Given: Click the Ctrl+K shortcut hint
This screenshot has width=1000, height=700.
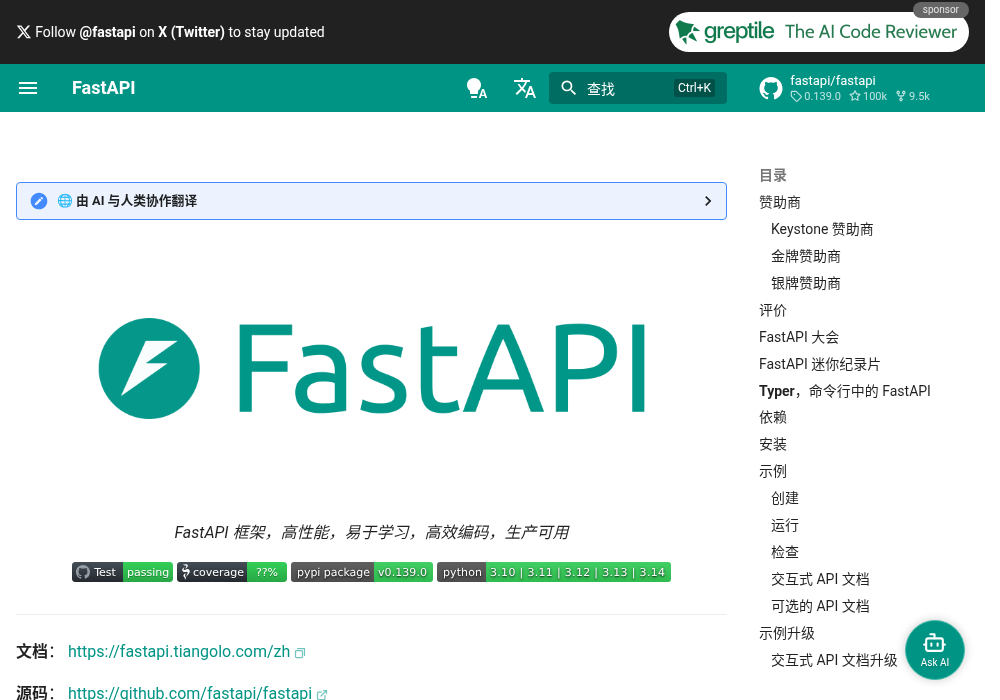Looking at the screenshot, I should (694, 88).
